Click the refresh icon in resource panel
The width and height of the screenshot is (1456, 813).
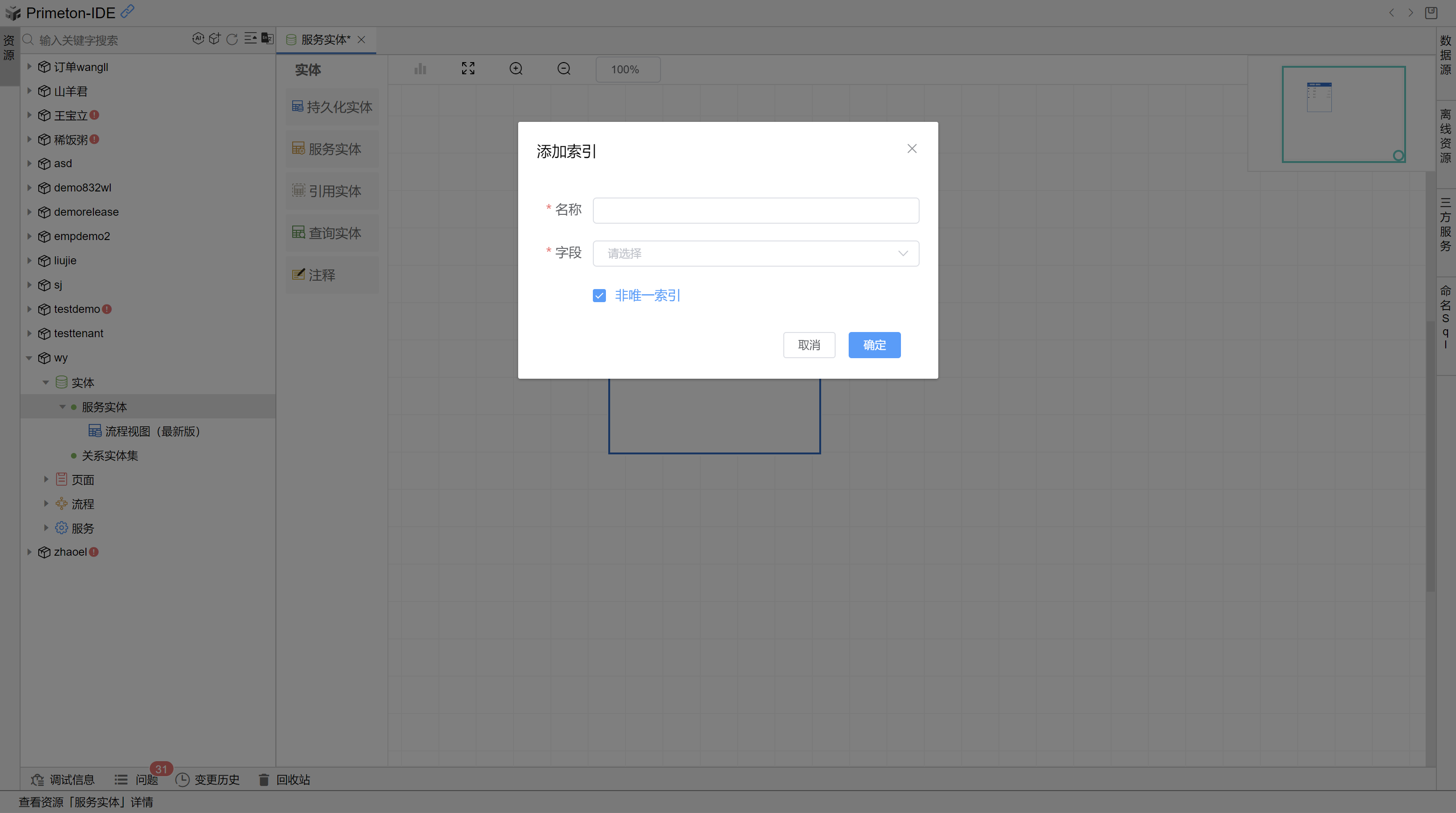pyautogui.click(x=232, y=39)
